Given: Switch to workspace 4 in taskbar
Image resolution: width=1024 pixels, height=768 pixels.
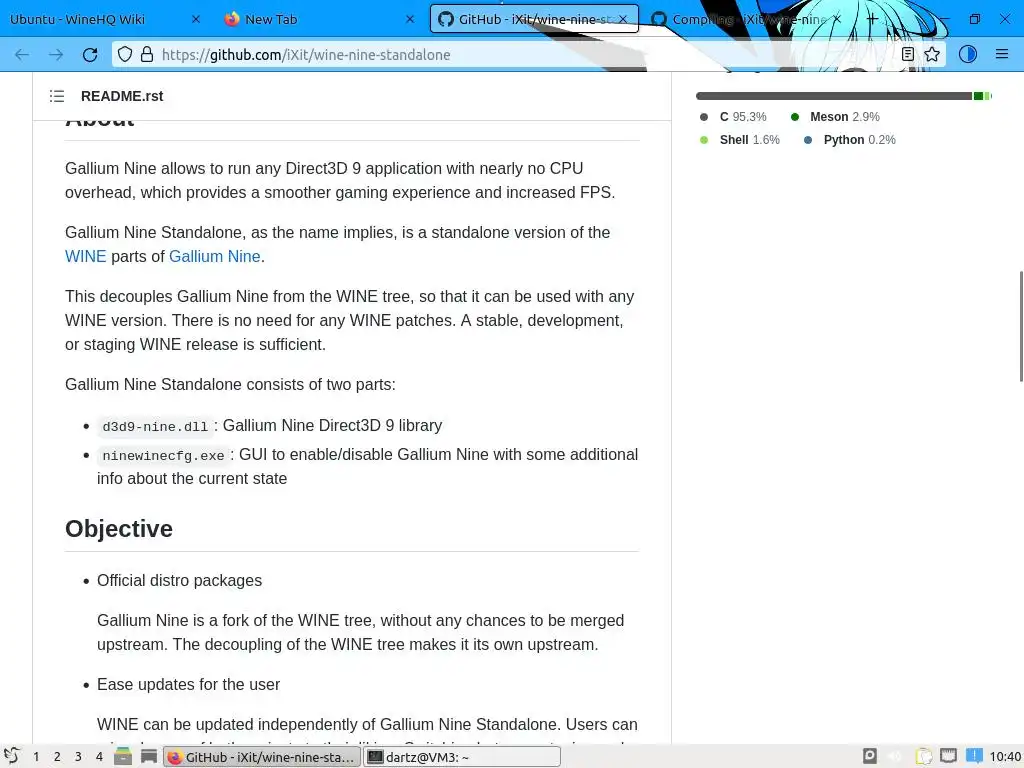Looking at the screenshot, I should (x=99, y=756).
